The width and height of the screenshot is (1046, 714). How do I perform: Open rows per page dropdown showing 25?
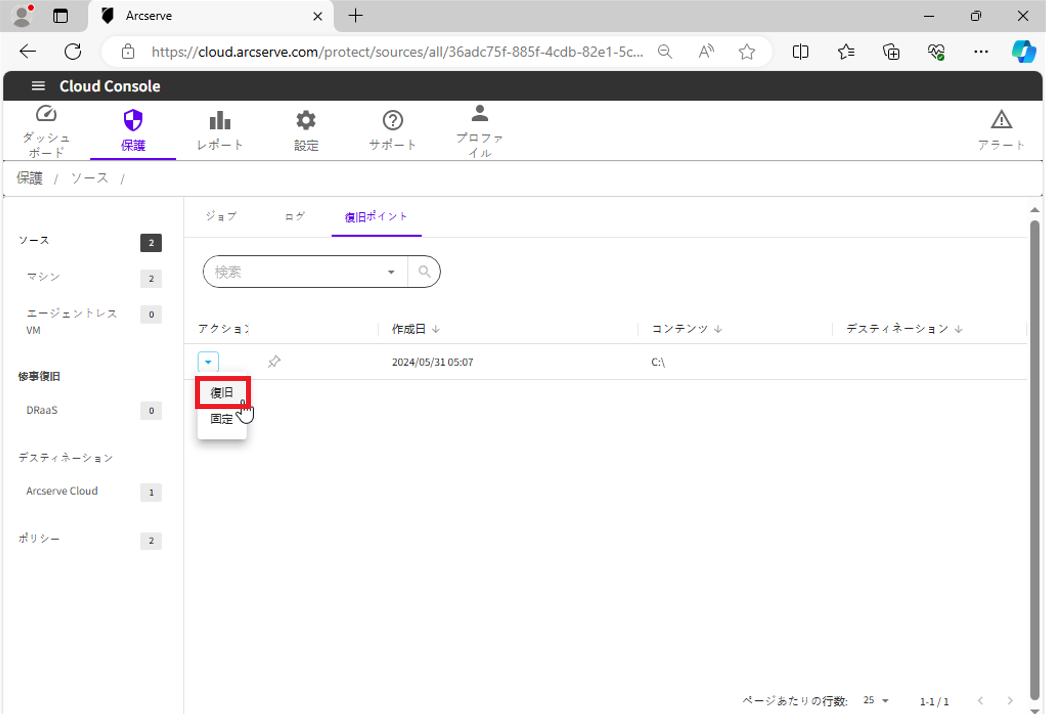pyautogui.click(x=876, y=701)
